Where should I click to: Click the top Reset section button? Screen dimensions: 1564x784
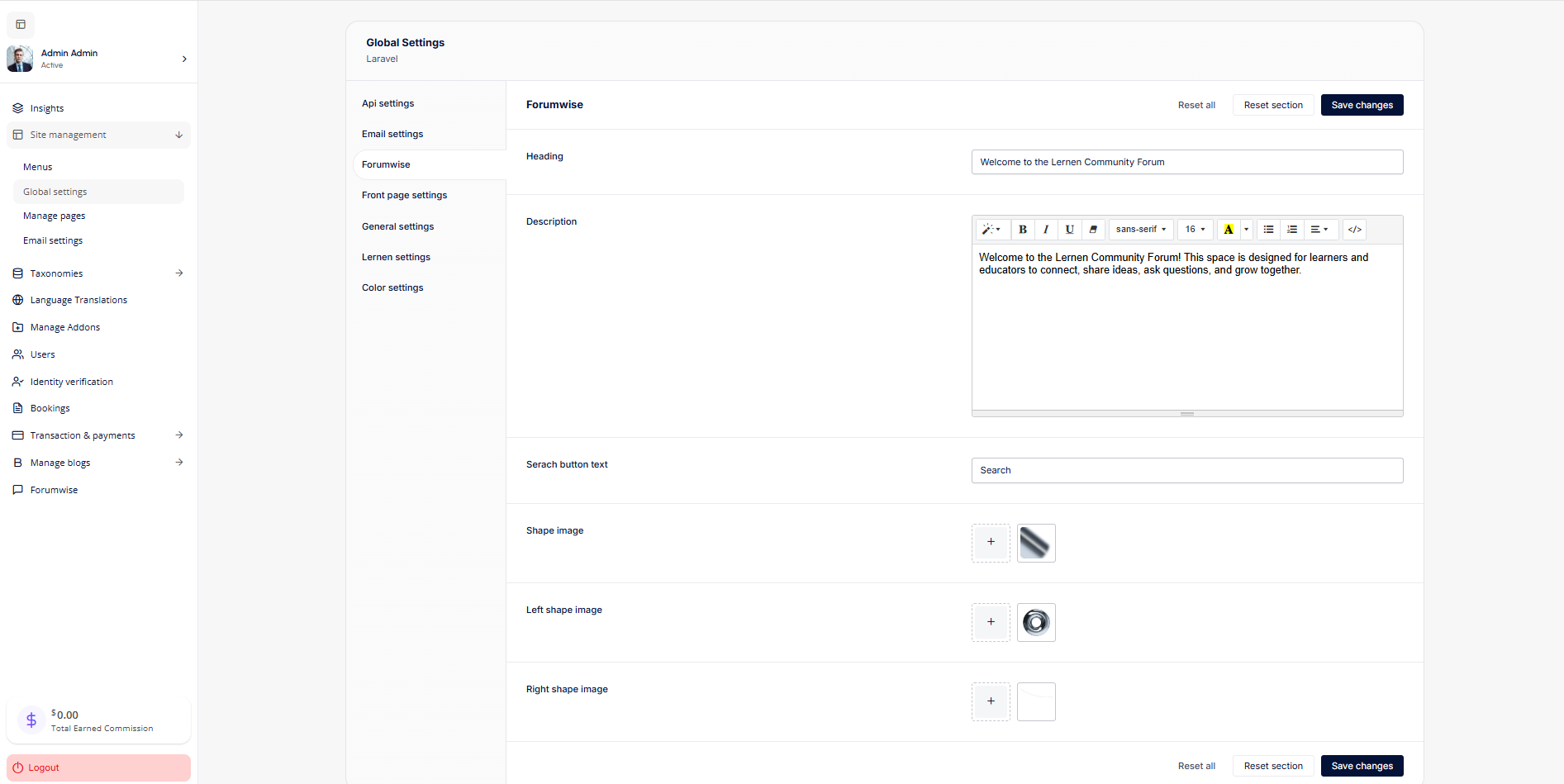(1272, 105)
